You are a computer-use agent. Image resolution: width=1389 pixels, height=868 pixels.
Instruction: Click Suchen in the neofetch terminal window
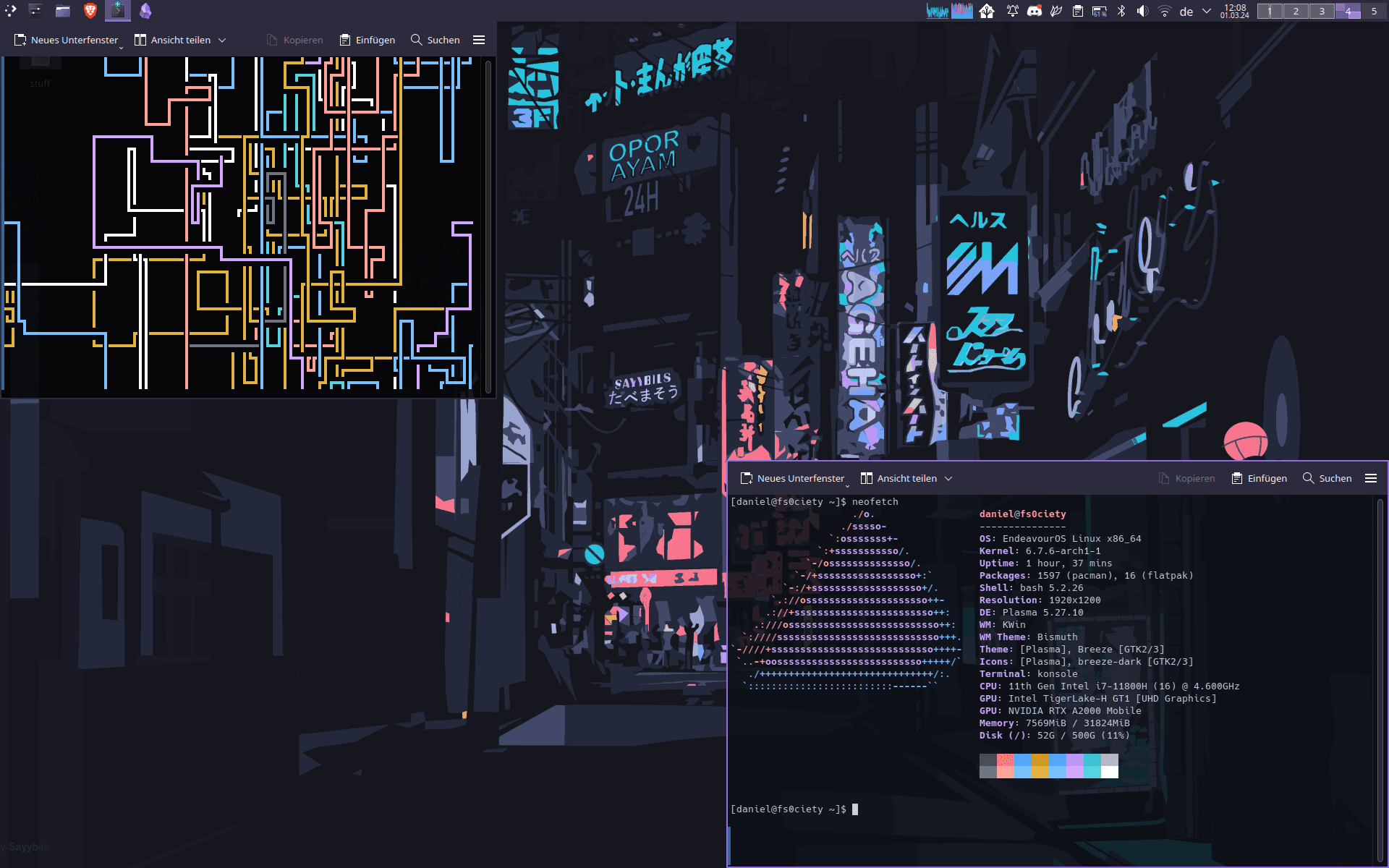pos(1328,478)
